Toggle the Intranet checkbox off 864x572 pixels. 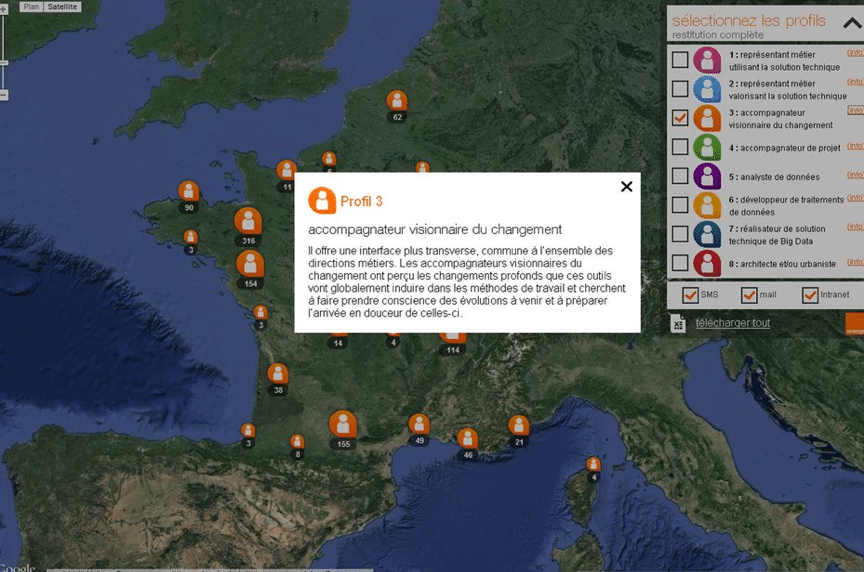pyautogui.click(x=810, y=295)
